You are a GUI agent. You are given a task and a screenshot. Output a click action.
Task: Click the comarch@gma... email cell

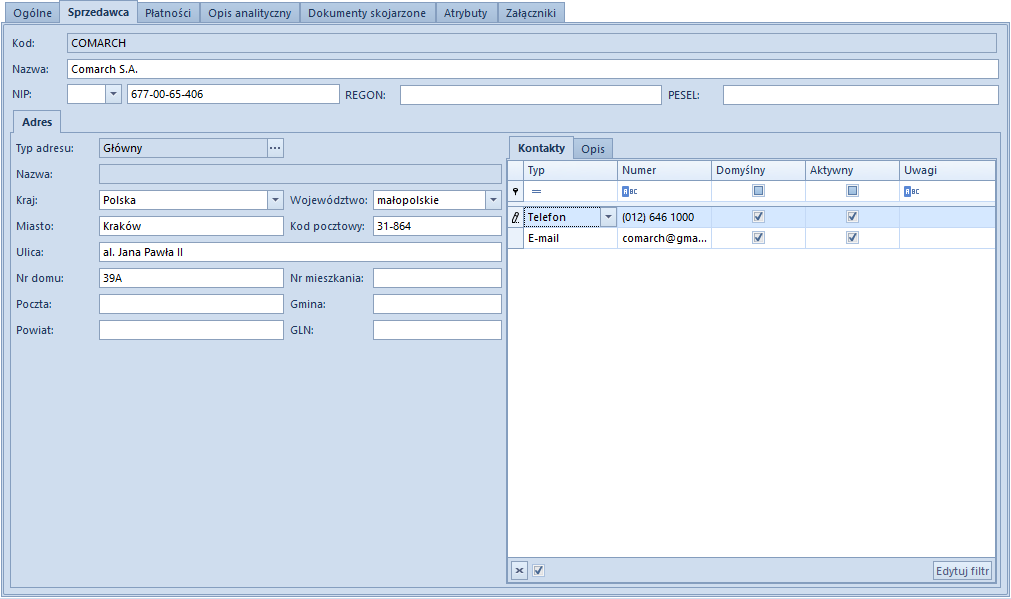(x=664, y=238)
